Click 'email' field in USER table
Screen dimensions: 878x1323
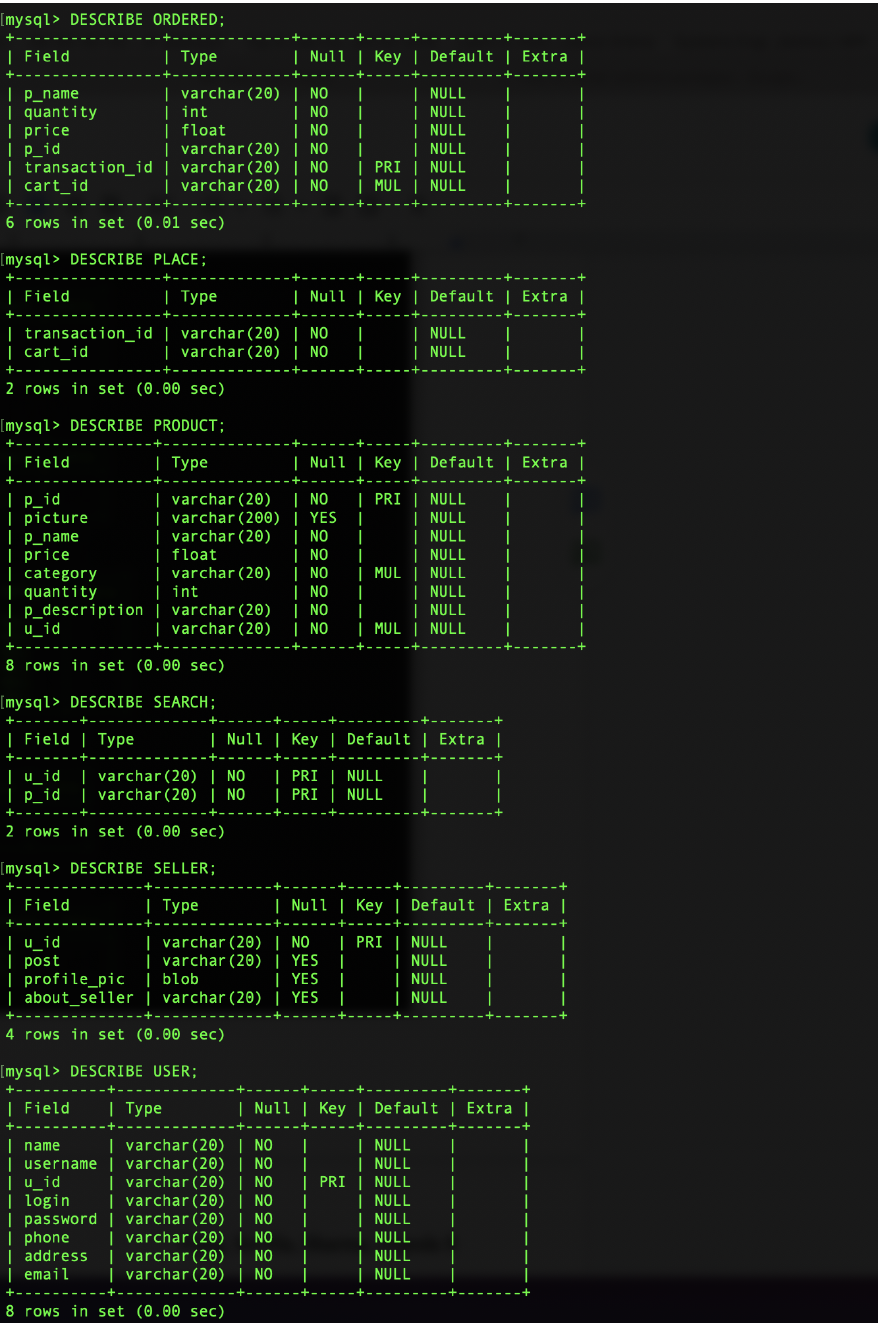pos(47,1274)
